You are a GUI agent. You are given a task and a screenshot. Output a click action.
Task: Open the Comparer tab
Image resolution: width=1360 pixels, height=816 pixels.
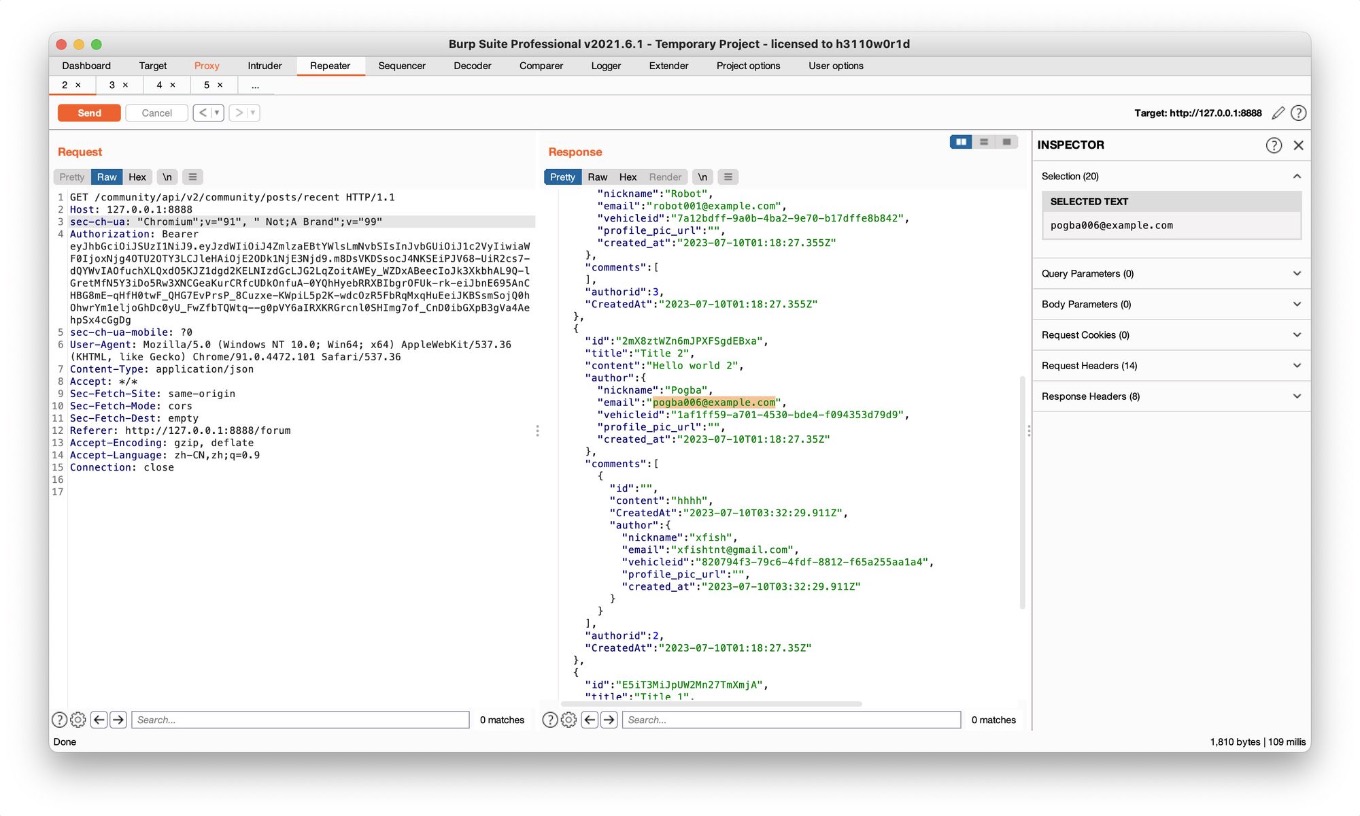click(x=541, y=66)
